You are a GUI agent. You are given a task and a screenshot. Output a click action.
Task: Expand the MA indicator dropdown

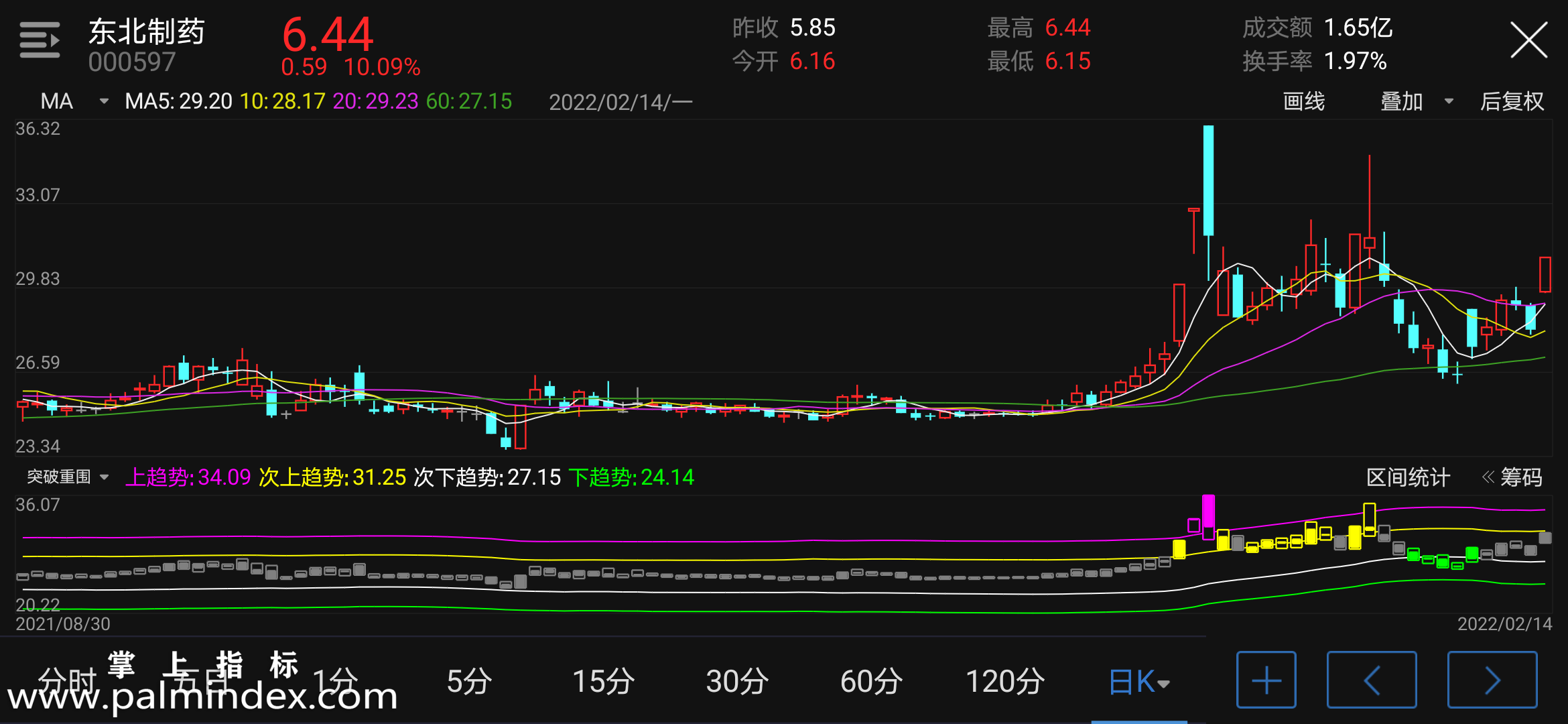pos(74,101)
